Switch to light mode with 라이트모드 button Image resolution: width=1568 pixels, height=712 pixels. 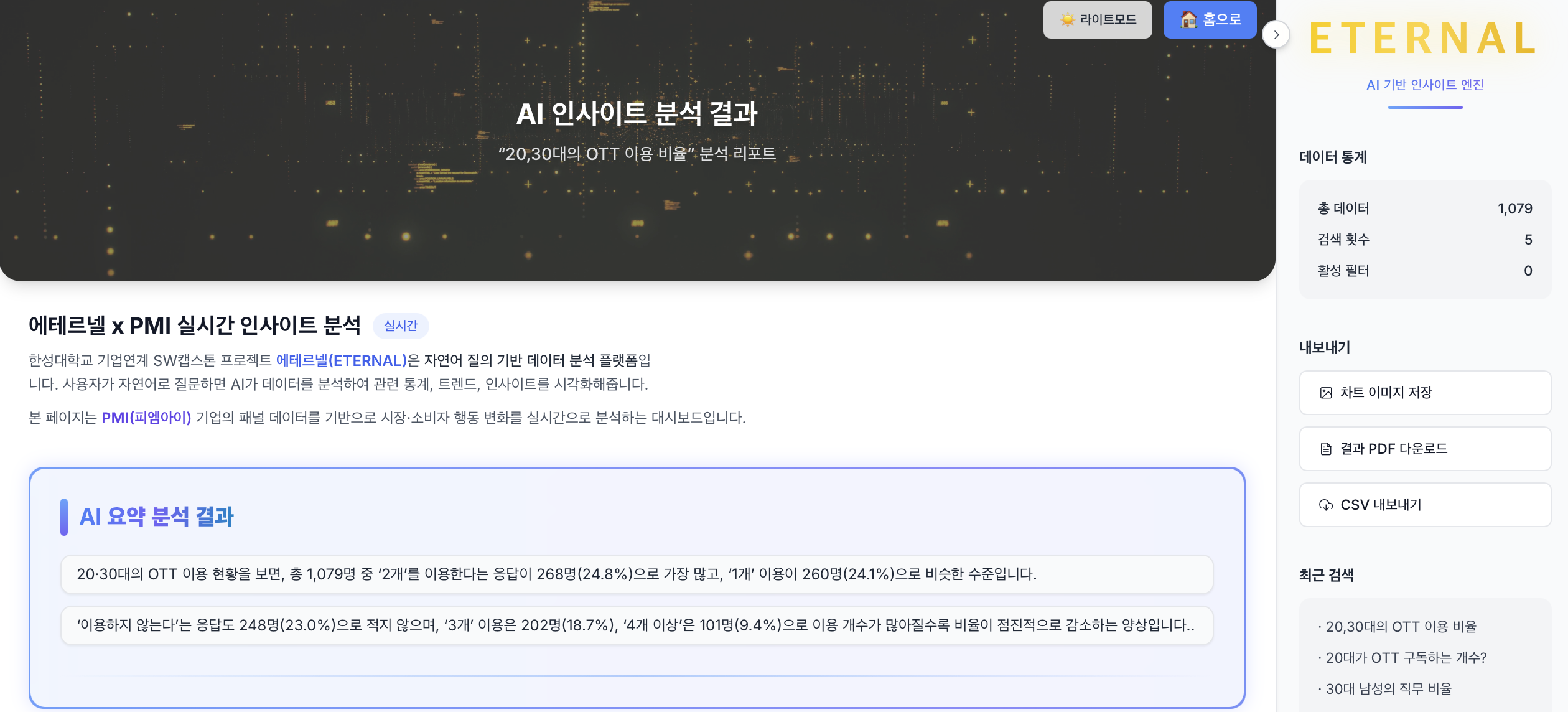1098,19
